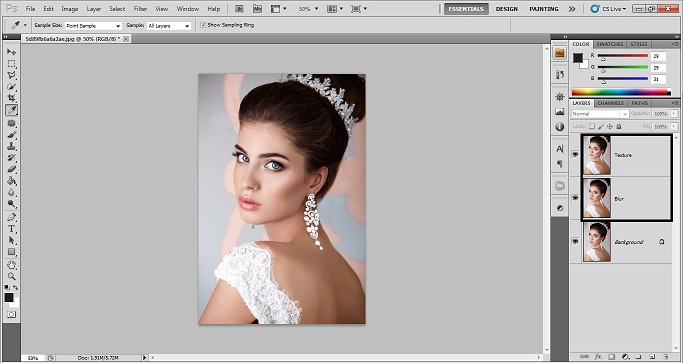This screenshot has width=683, height=363.
Task: Select the Blur (droplet) tool
Action: pyautogui.click(x=11, y=192)
